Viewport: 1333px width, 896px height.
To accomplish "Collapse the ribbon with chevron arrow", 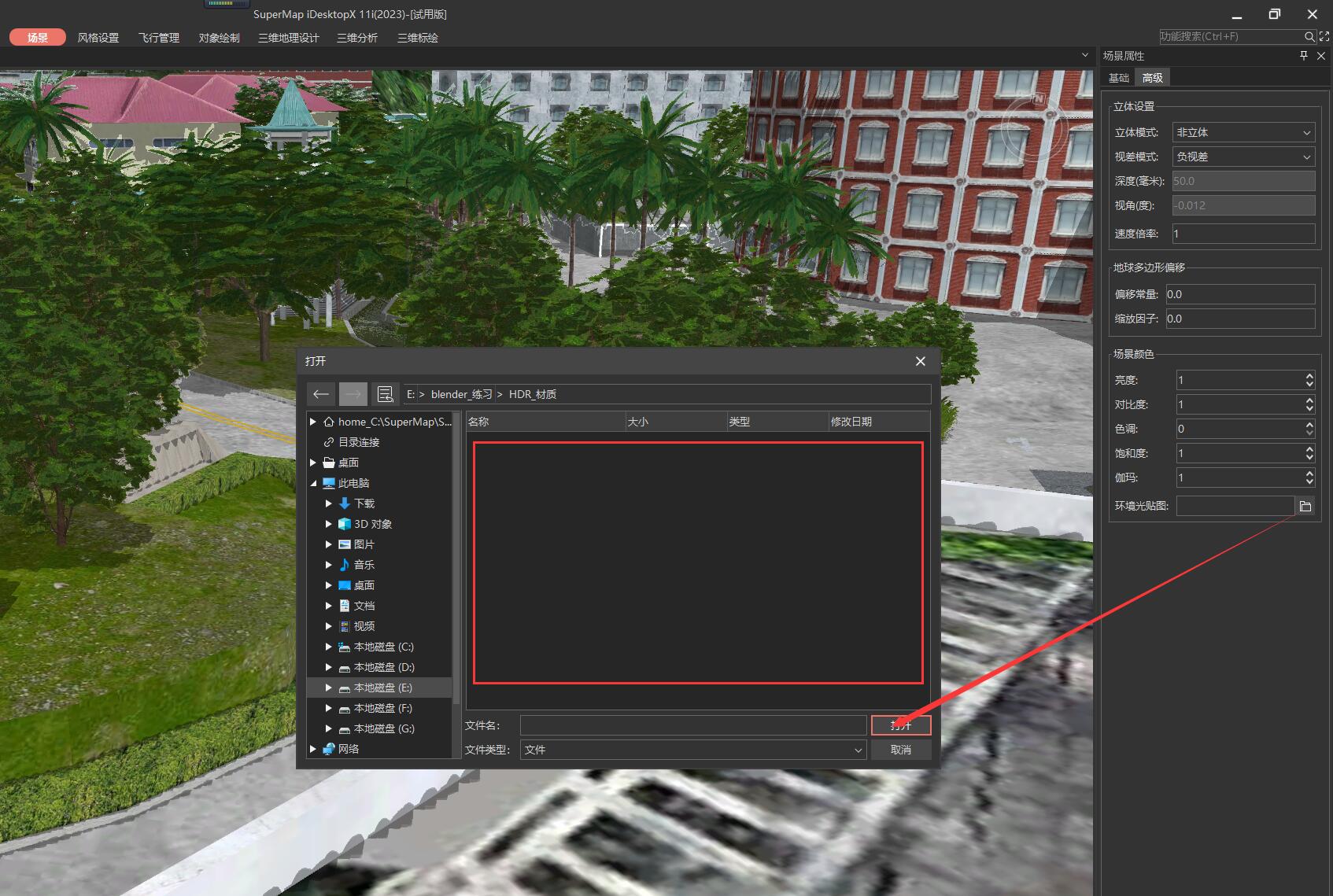I will 1085,55.
